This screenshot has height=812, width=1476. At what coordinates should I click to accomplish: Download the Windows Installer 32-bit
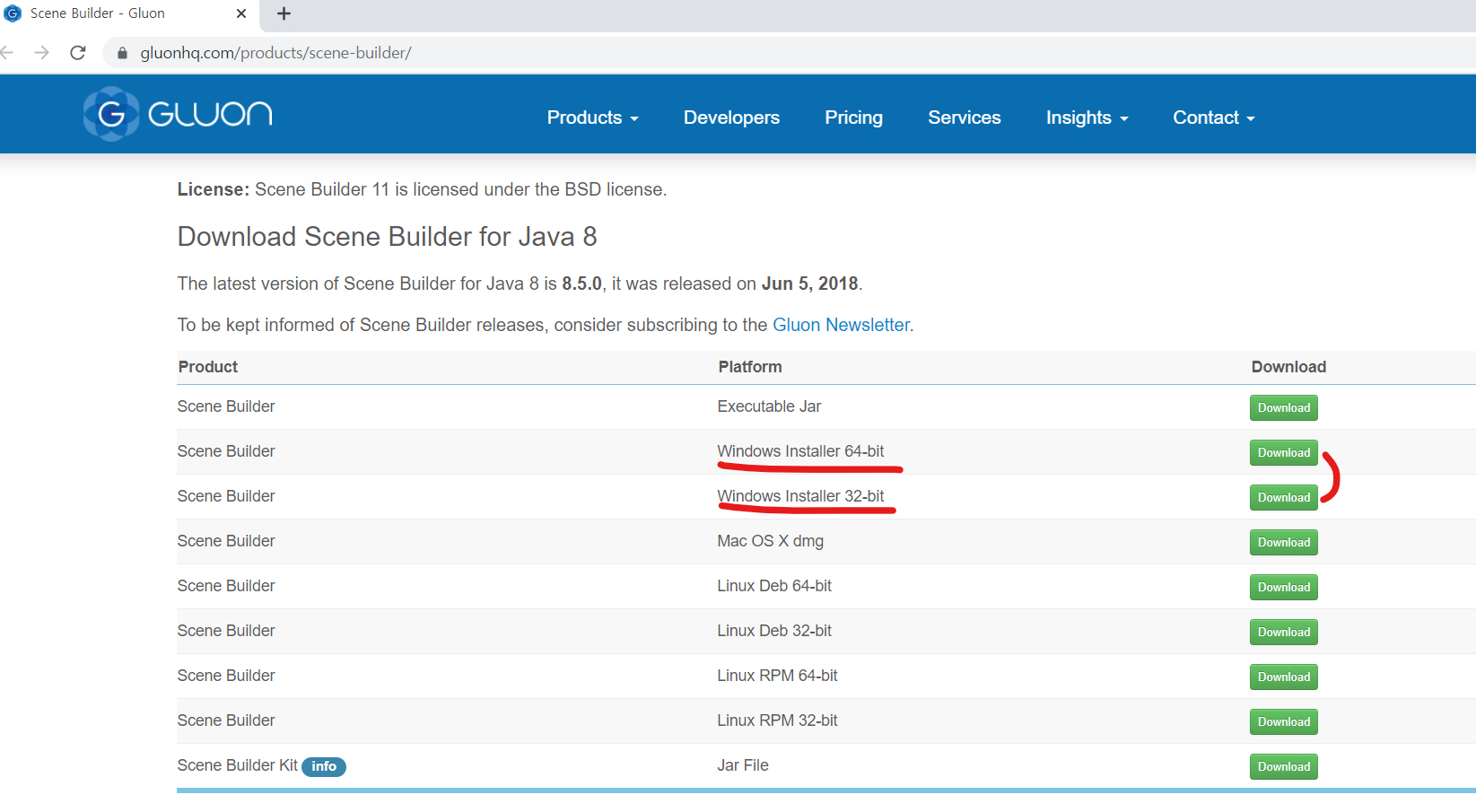[1283, 497]
